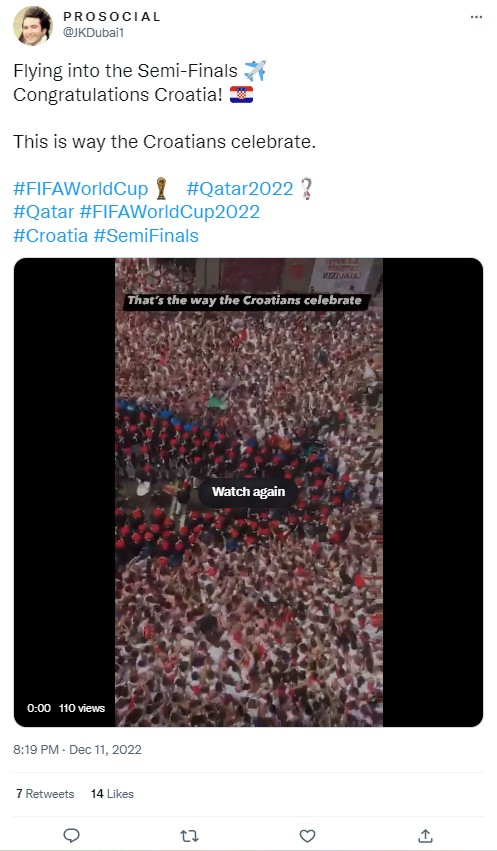497x851 pixels.
Task: Open the #FIFAWorldCup hashtag
Action: click(x=80, y=189)
